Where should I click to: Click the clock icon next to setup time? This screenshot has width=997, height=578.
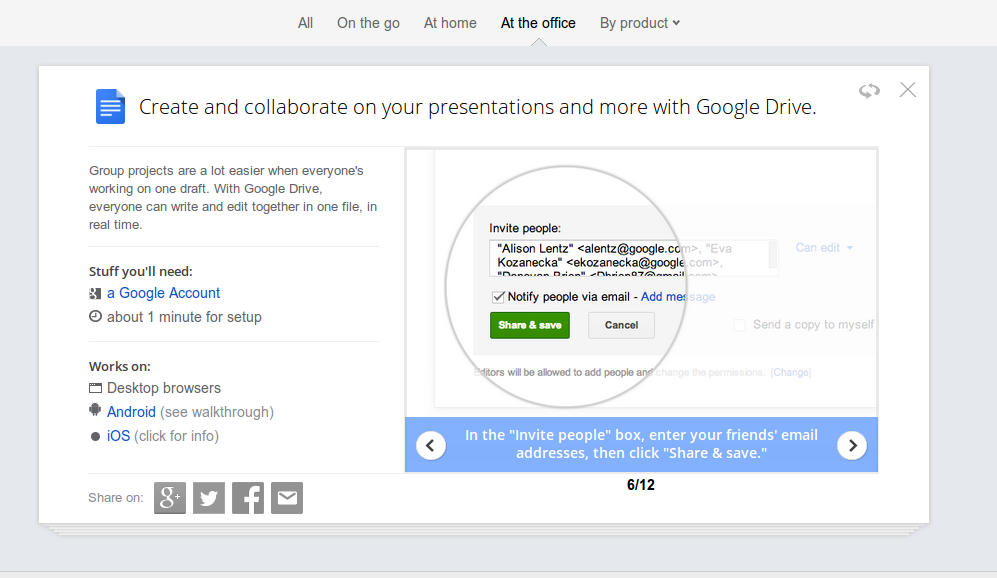[x=95, y=316]
